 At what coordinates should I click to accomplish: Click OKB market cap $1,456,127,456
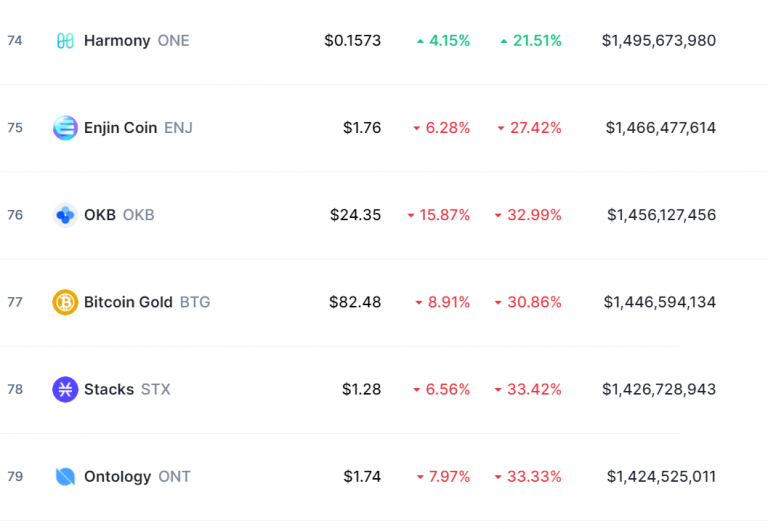(661, 215)
